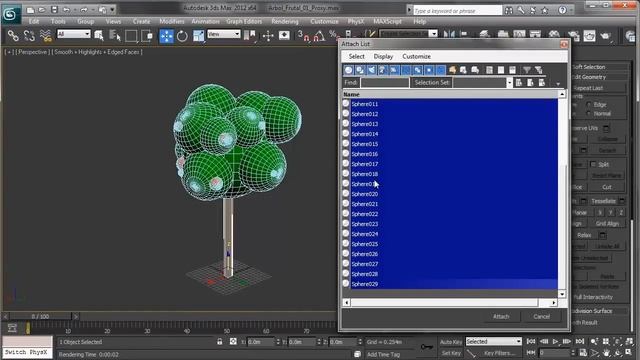Open the Modifiers menu

pos(172,21)
